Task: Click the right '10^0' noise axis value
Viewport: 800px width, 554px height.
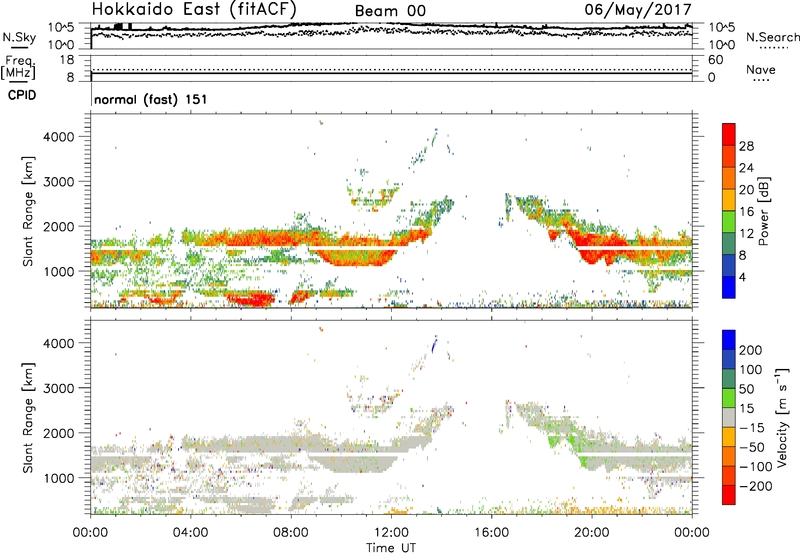Action: pos(721,45)
